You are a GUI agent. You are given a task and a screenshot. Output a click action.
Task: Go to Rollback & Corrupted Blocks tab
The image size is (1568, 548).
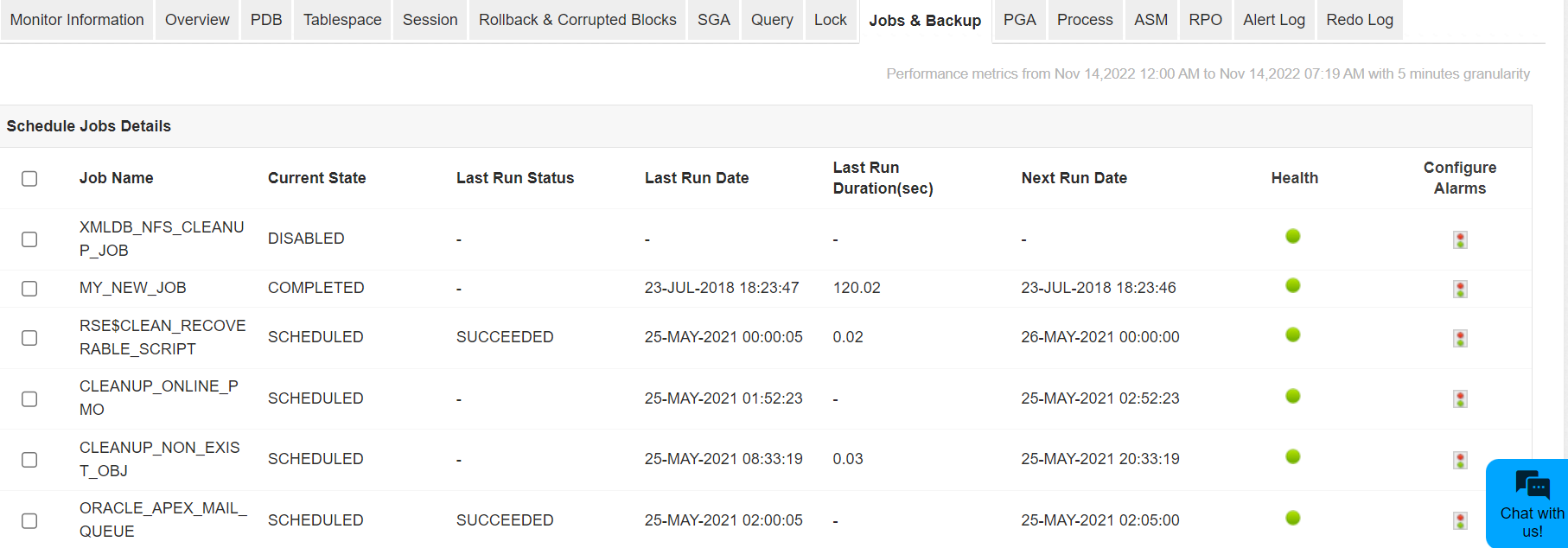point(577,20)
